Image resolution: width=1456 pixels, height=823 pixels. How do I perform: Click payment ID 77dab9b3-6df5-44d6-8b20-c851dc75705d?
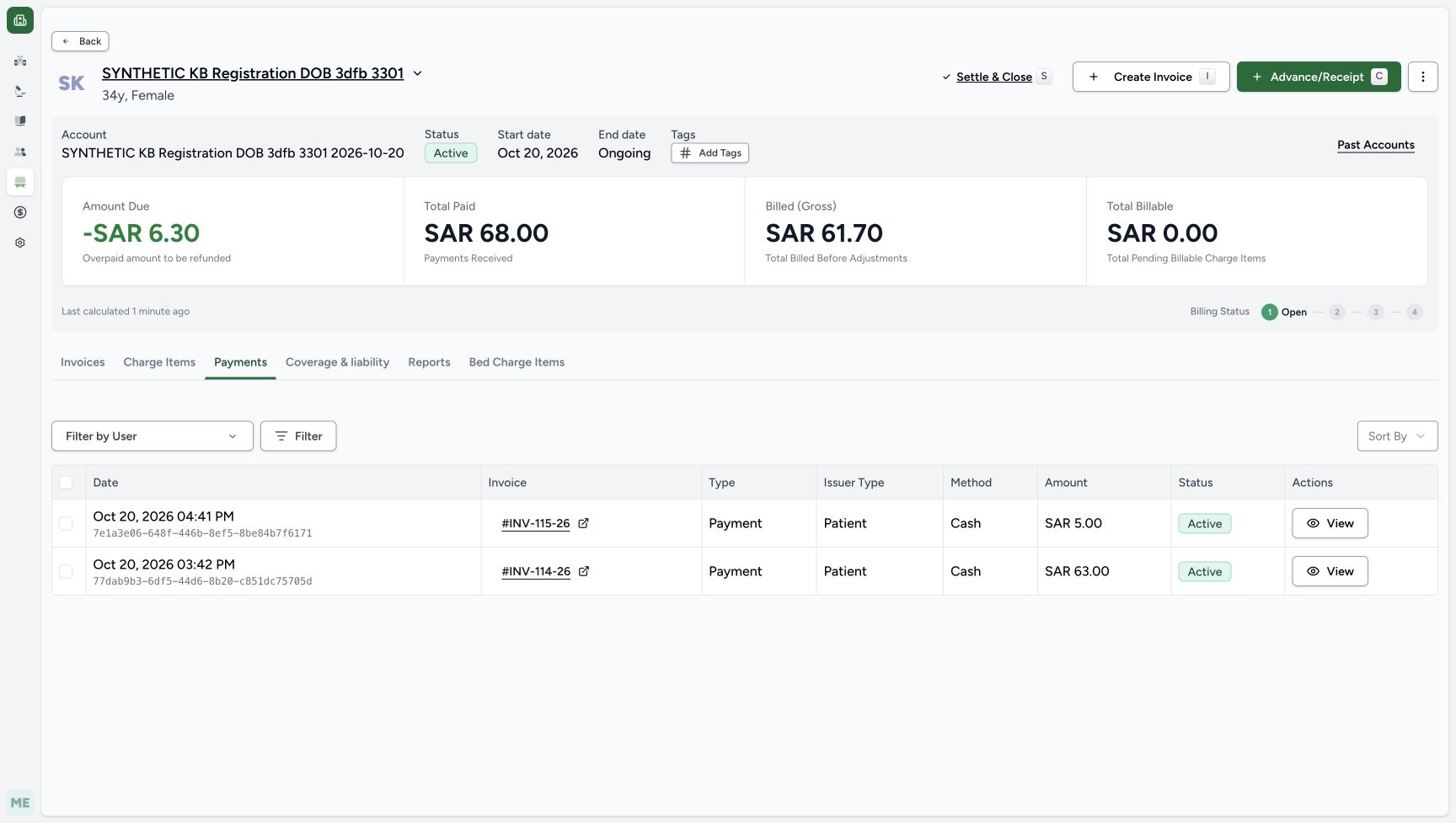tap(202, 581)
